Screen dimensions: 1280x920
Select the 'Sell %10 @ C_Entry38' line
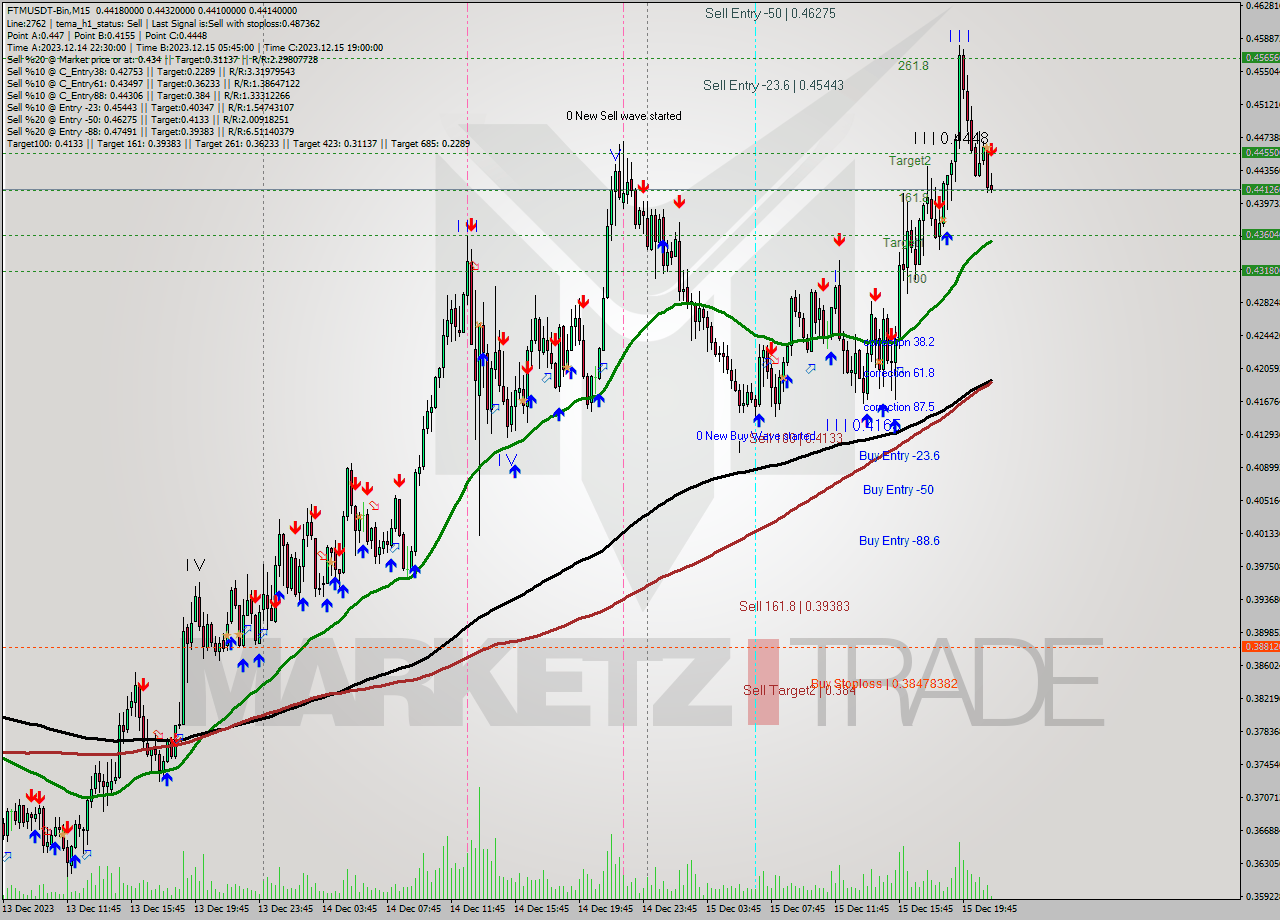coord(149,72)
